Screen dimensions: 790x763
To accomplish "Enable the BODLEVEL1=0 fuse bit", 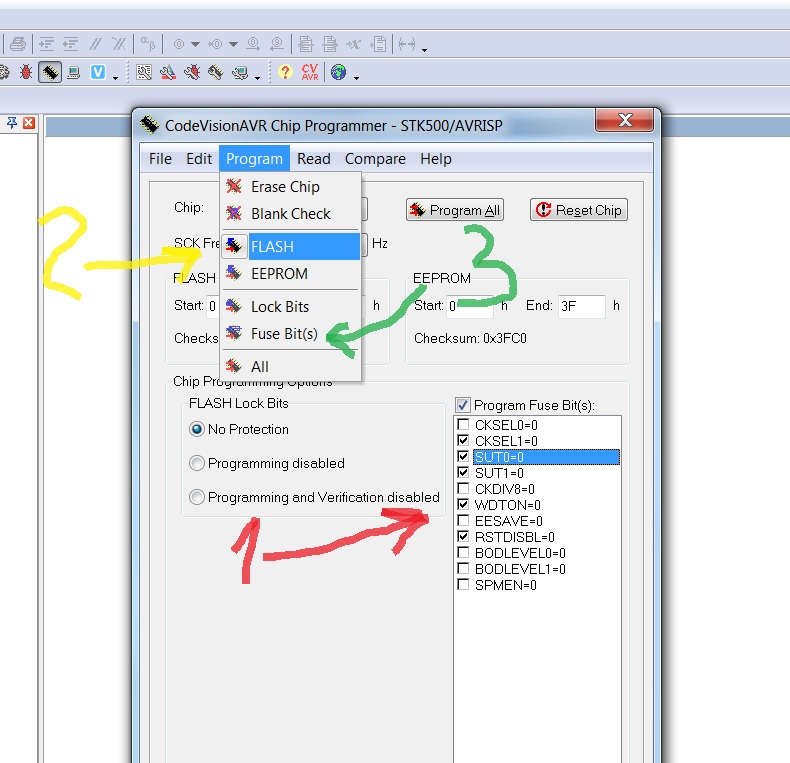I will (x=463, y=568).
